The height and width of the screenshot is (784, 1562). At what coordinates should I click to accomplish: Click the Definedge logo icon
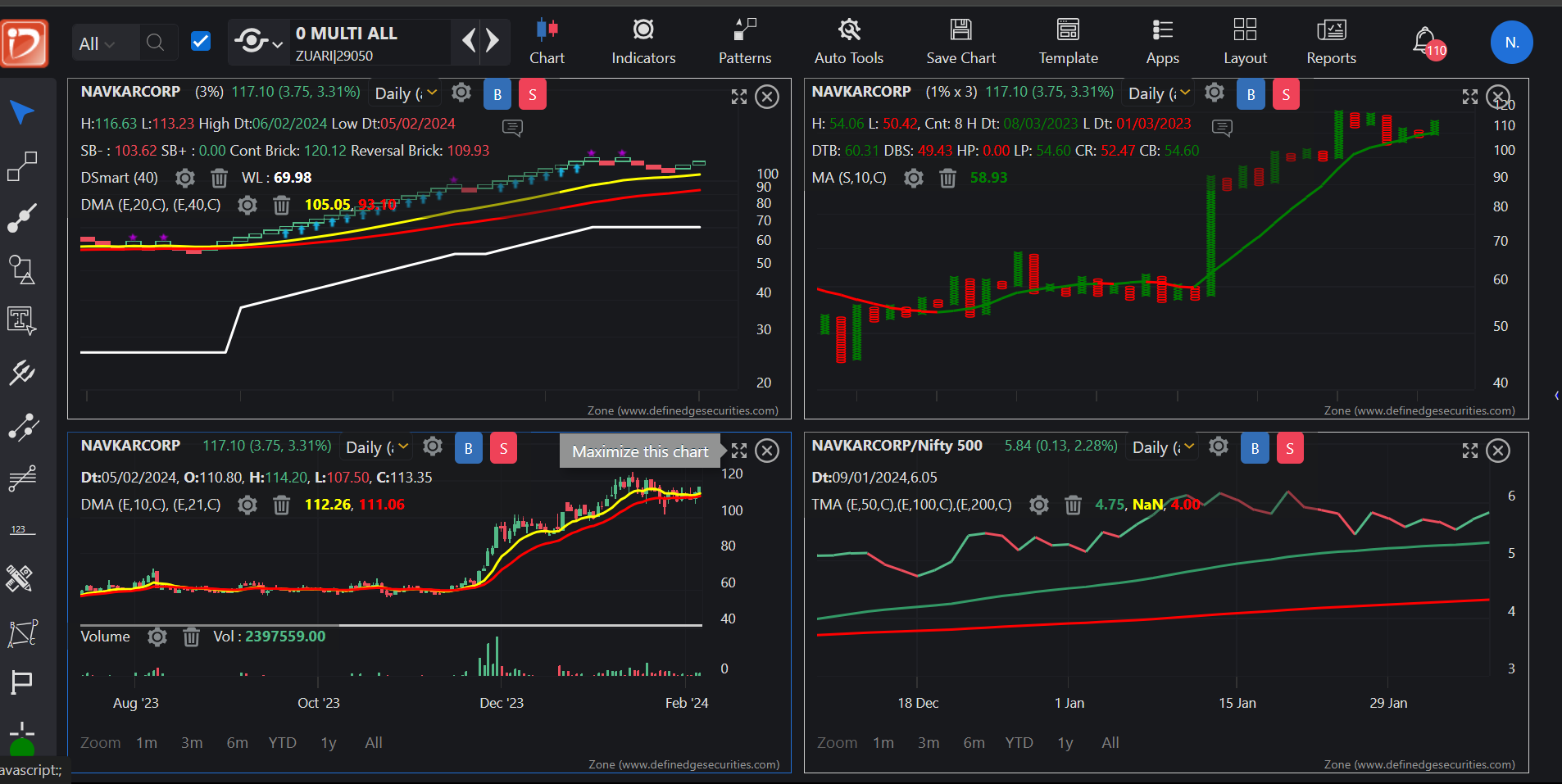25,43
